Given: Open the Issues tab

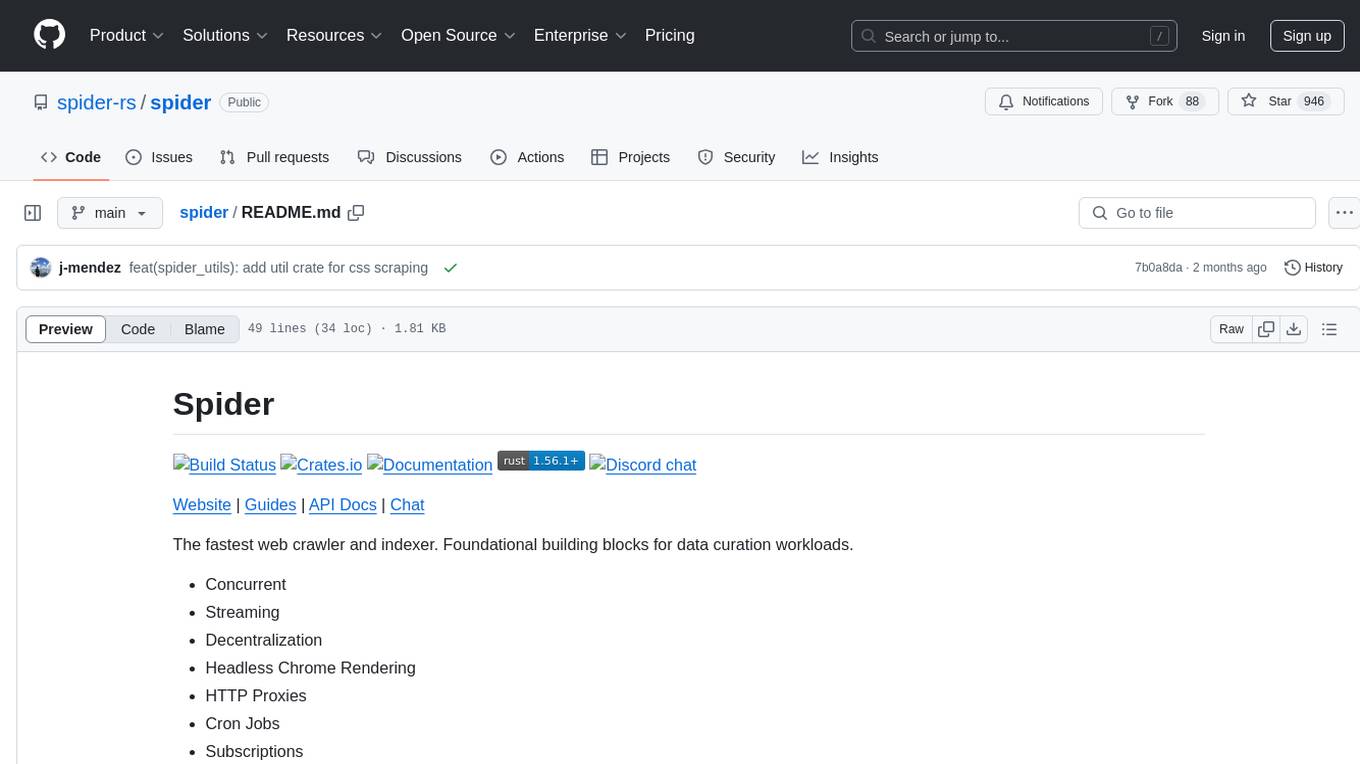Looking at the screenshot, I should pyautogui.click(x=159, y=157).
